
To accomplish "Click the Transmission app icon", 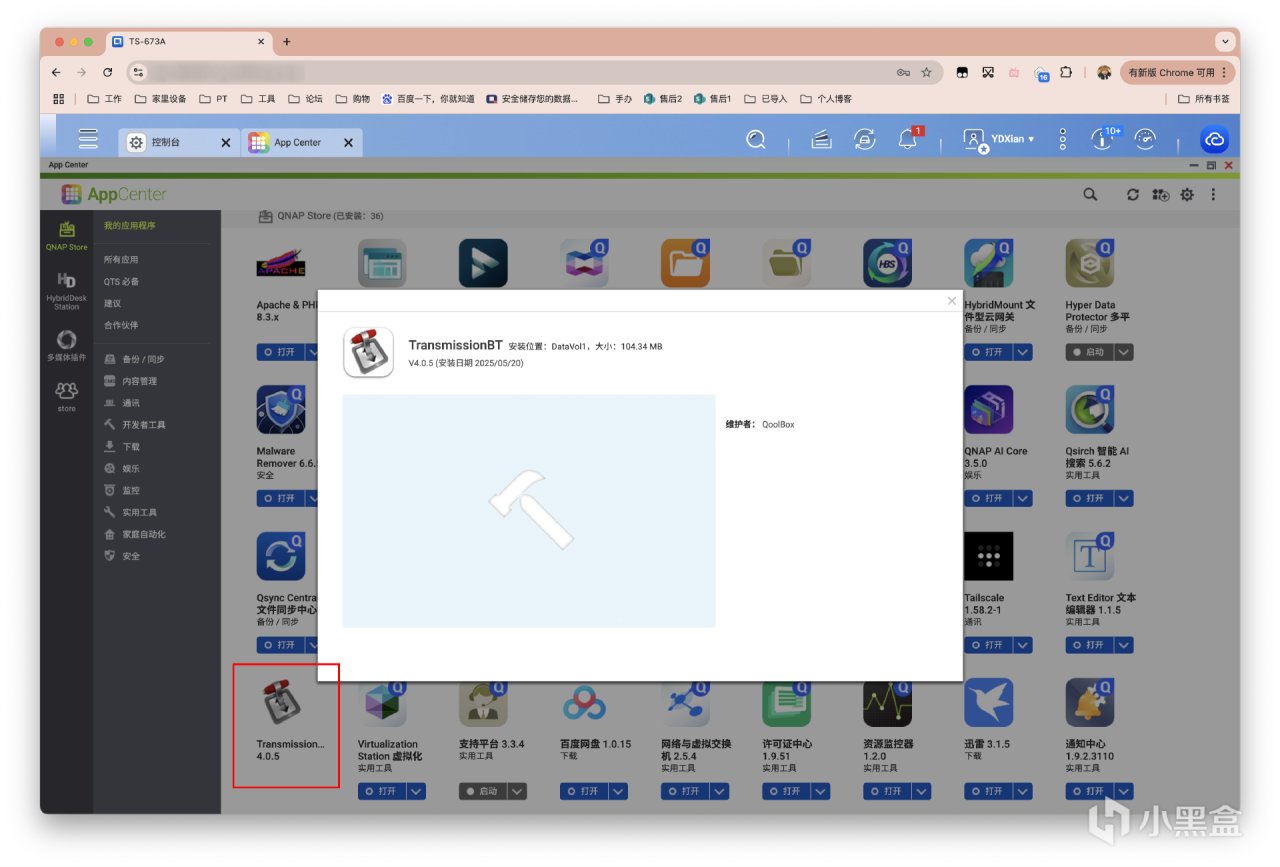I will [283, 703].
